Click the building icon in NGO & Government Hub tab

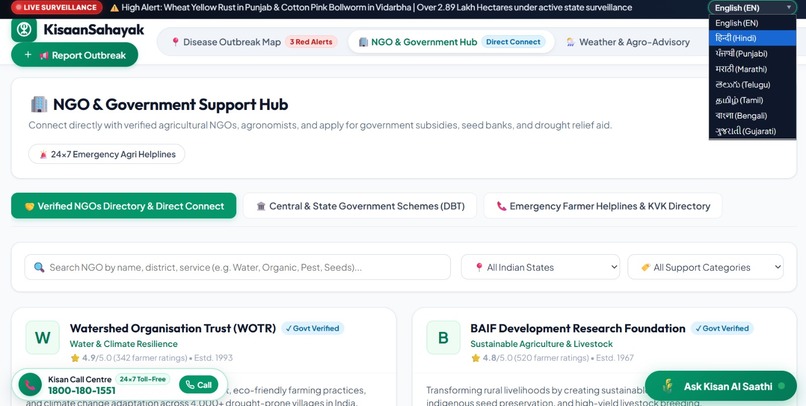click(363, 42)
